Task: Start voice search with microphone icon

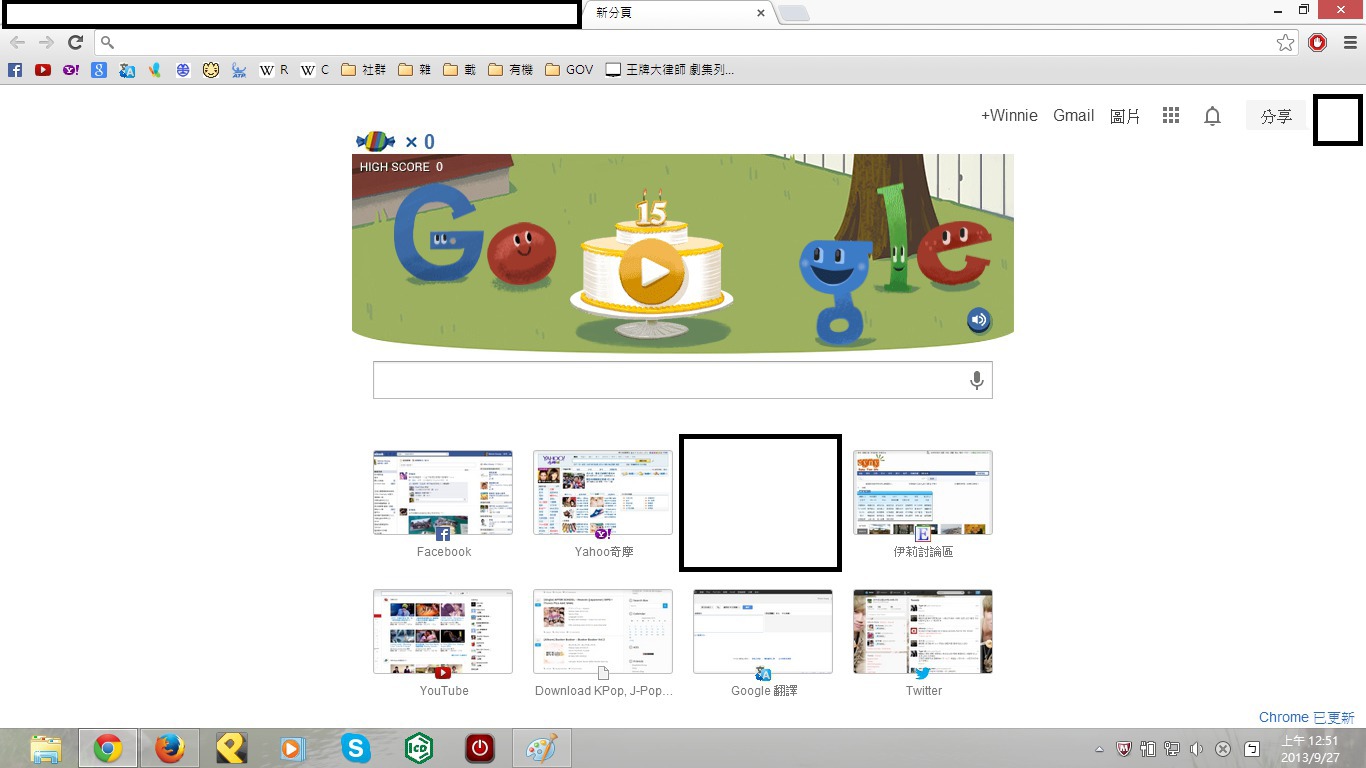Action: 976,380
